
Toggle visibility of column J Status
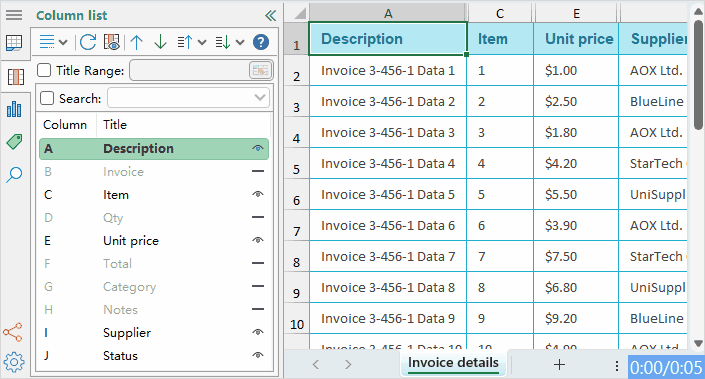258,355
